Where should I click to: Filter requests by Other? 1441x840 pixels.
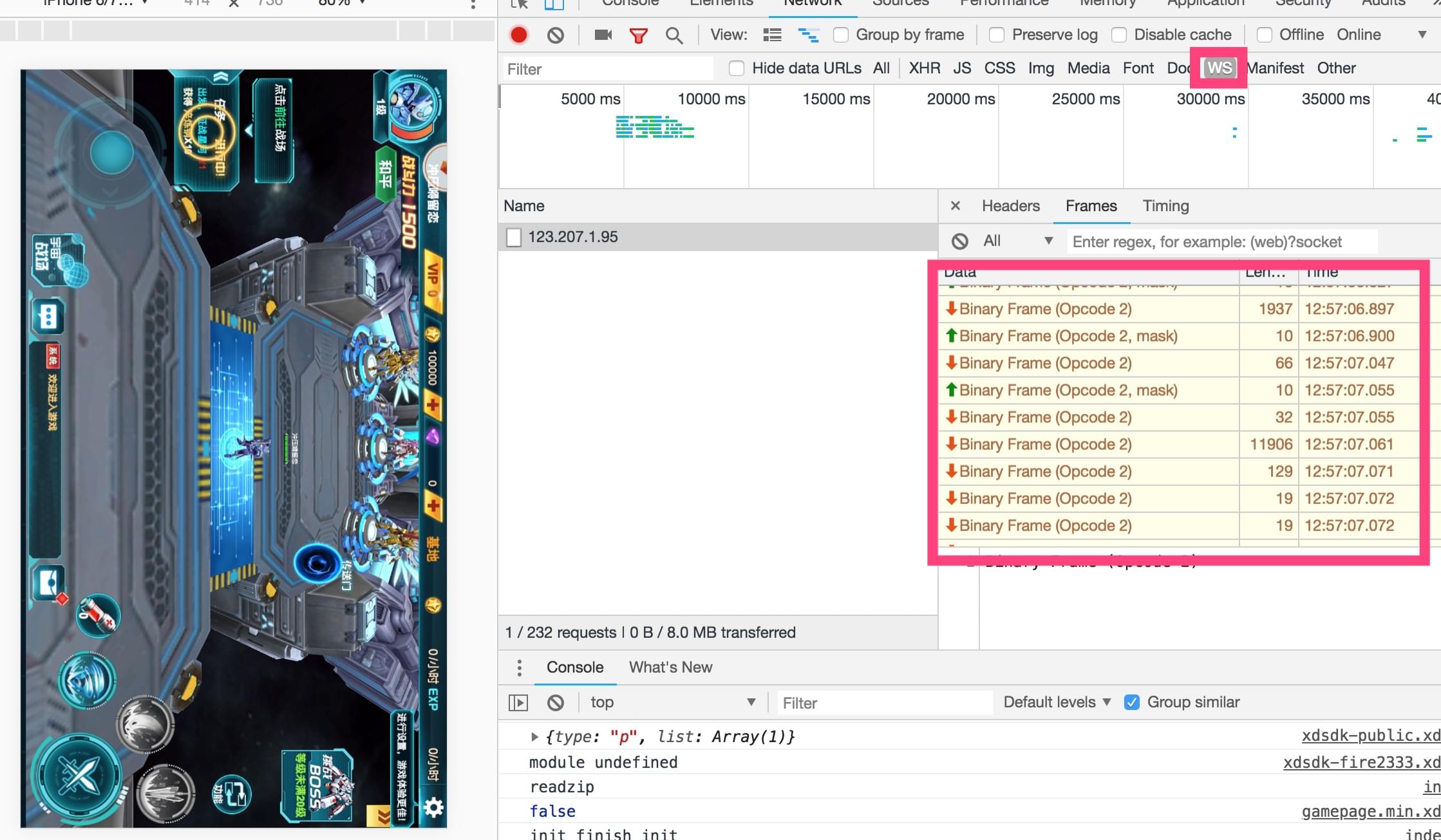coord(1336,68)
